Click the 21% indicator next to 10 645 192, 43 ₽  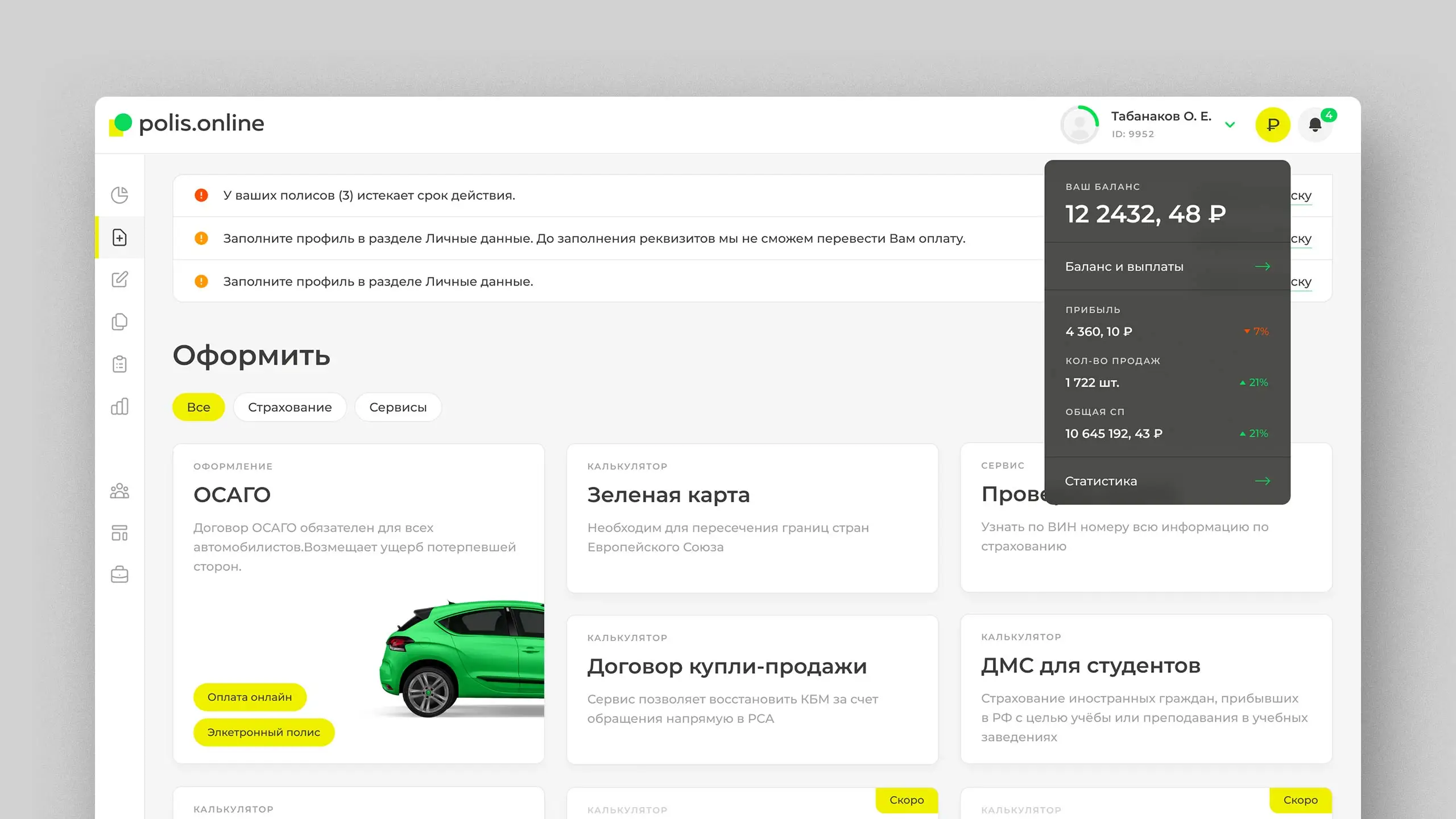1254,434
